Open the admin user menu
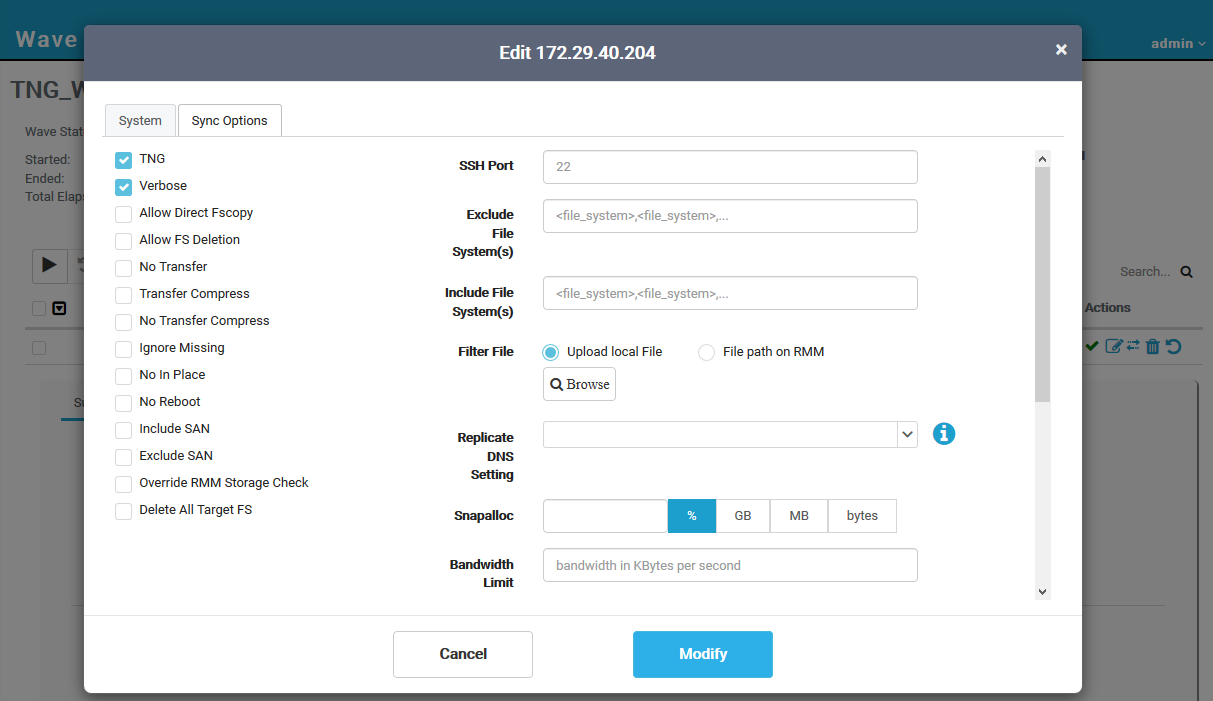1213x701 pixels. [1178, 43]
